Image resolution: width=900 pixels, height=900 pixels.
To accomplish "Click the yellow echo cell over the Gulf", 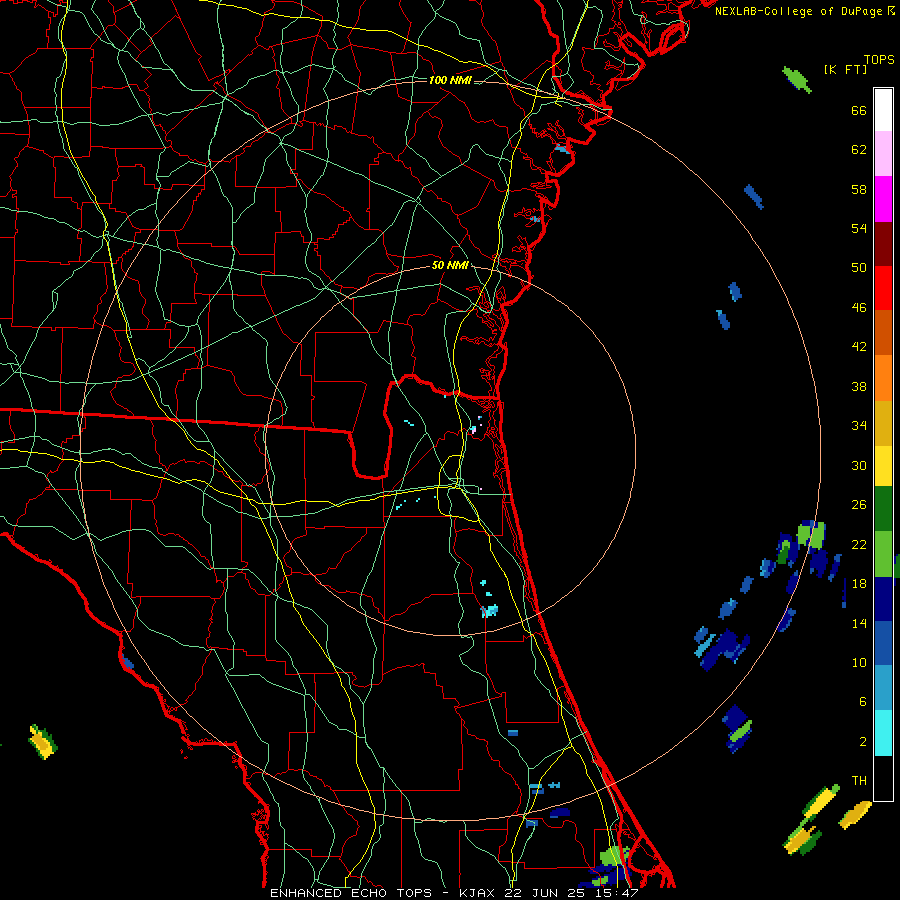I will [x=42, y=742].
